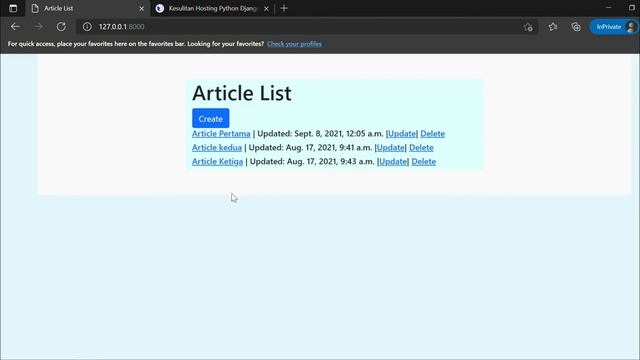
Task: Reload the page with the refresh icon
Action: pyautogui.click(x=61, y=27)
